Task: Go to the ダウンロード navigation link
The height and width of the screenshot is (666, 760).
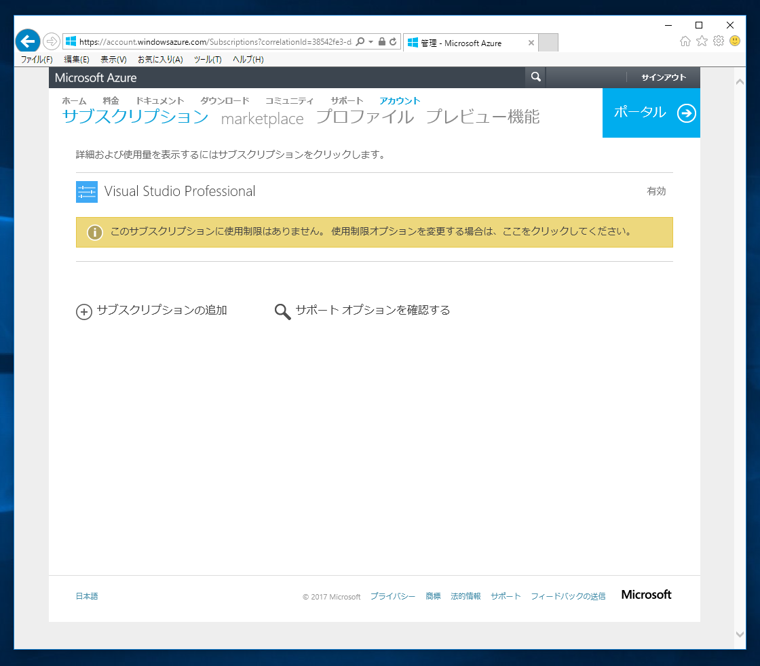Action: (224, 101)
